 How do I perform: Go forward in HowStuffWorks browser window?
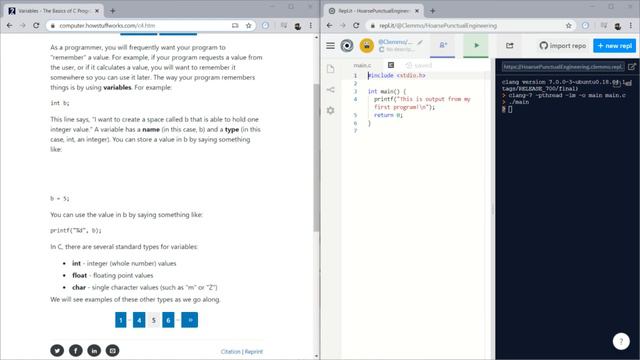[x=23, y=25]
